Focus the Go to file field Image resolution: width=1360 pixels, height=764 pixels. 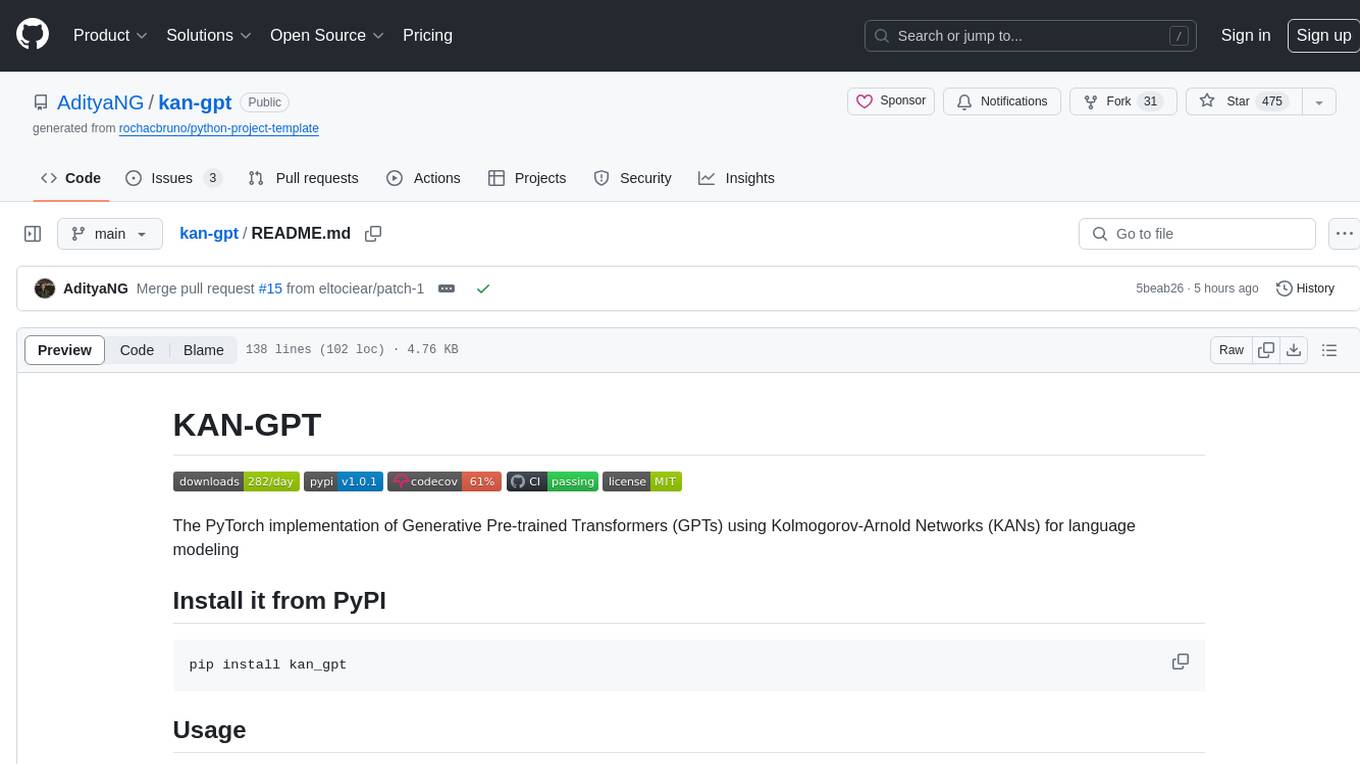coord(1197,234)
